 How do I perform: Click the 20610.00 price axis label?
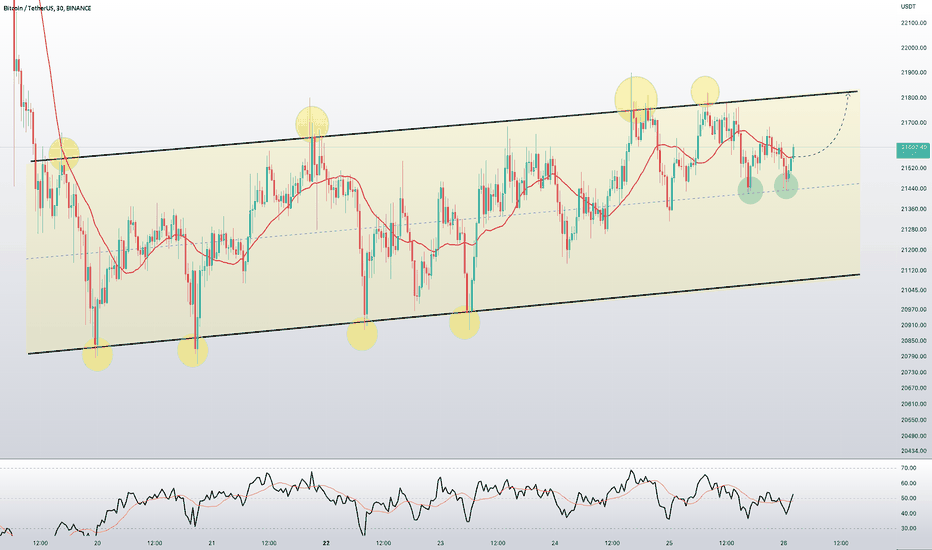pos(914,404)
